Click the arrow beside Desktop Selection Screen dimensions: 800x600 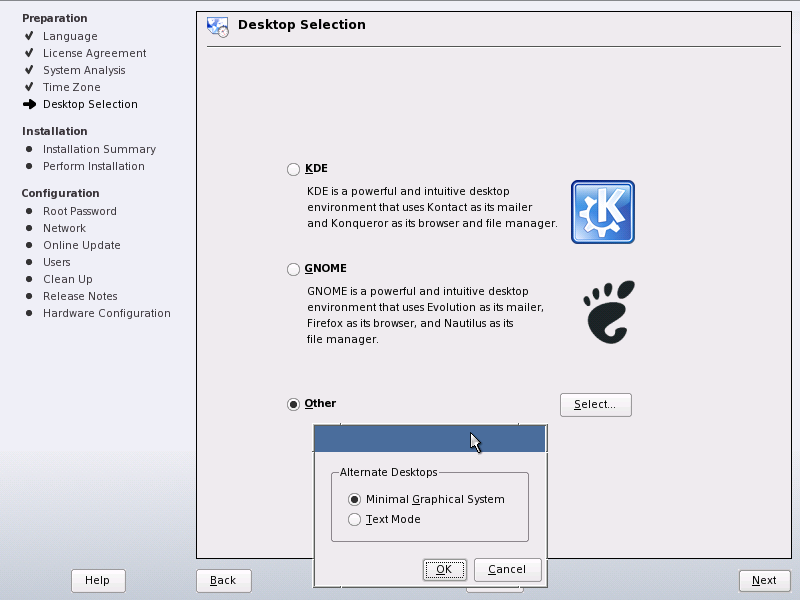[x=30, y=104]
